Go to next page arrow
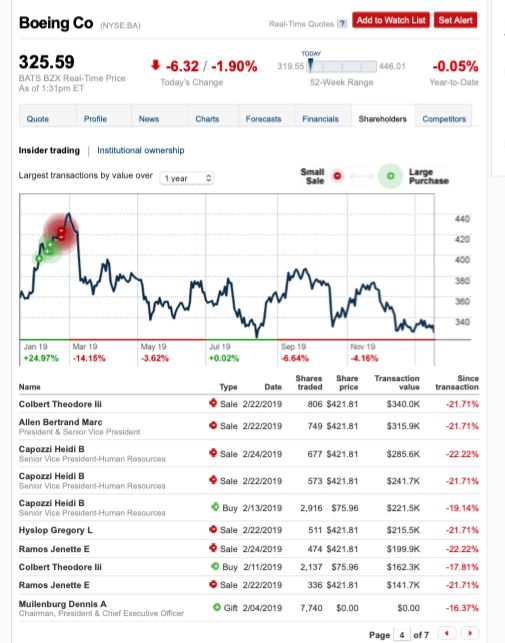505x643 pixels. (470, 634)
